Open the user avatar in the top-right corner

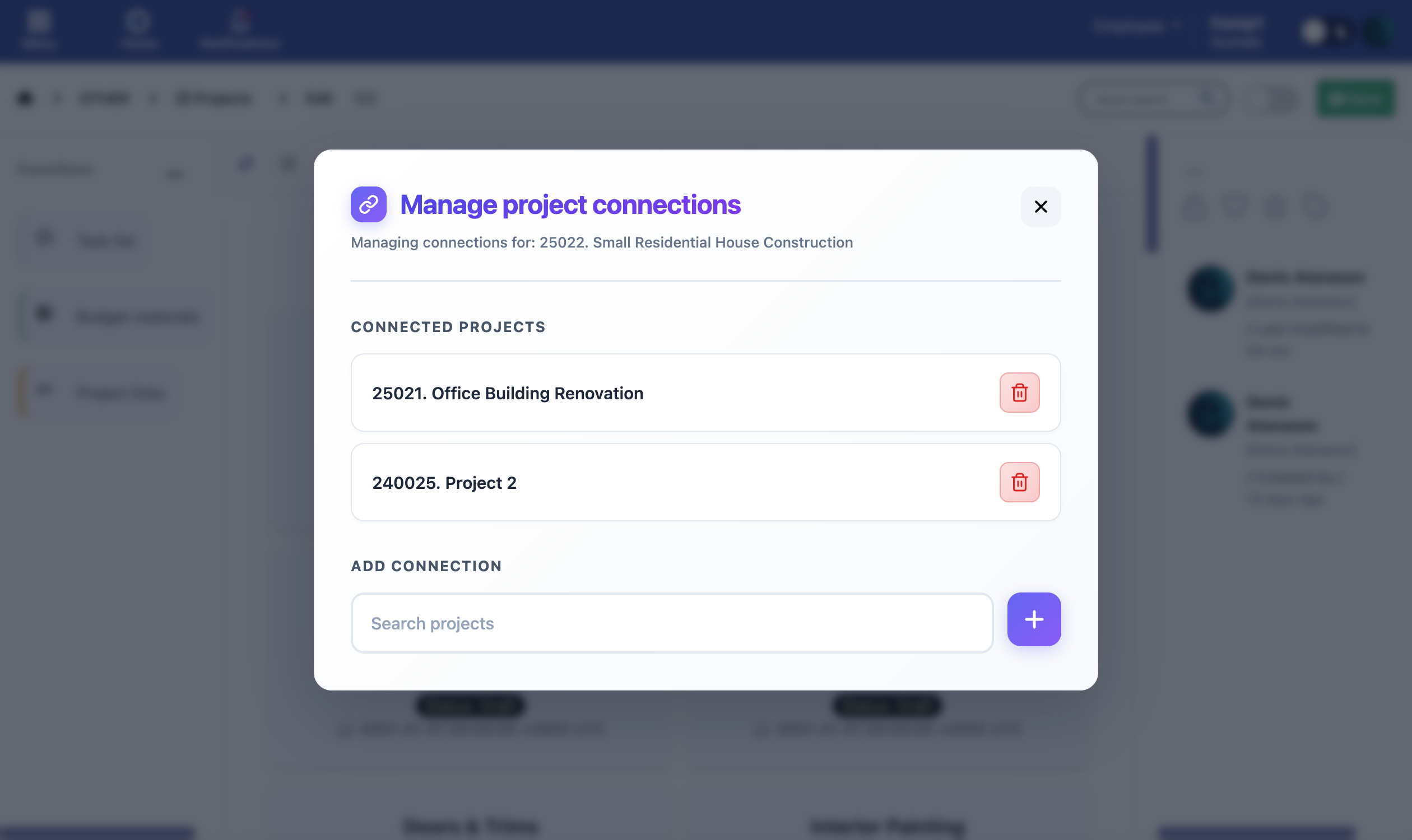1377,31
